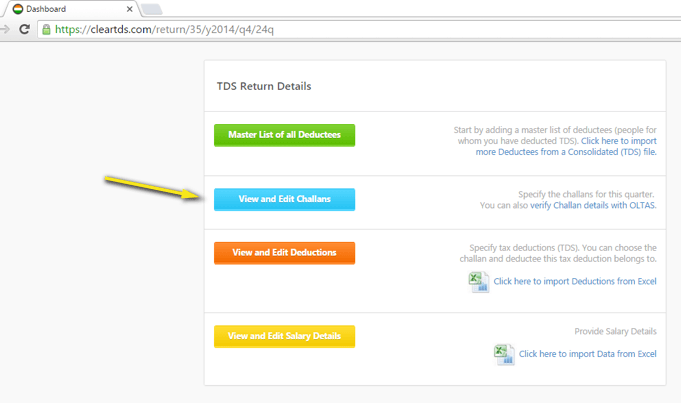Click the Dashboard tab favicon
Screen dimensions: 681x403
(x=17, y=9)
